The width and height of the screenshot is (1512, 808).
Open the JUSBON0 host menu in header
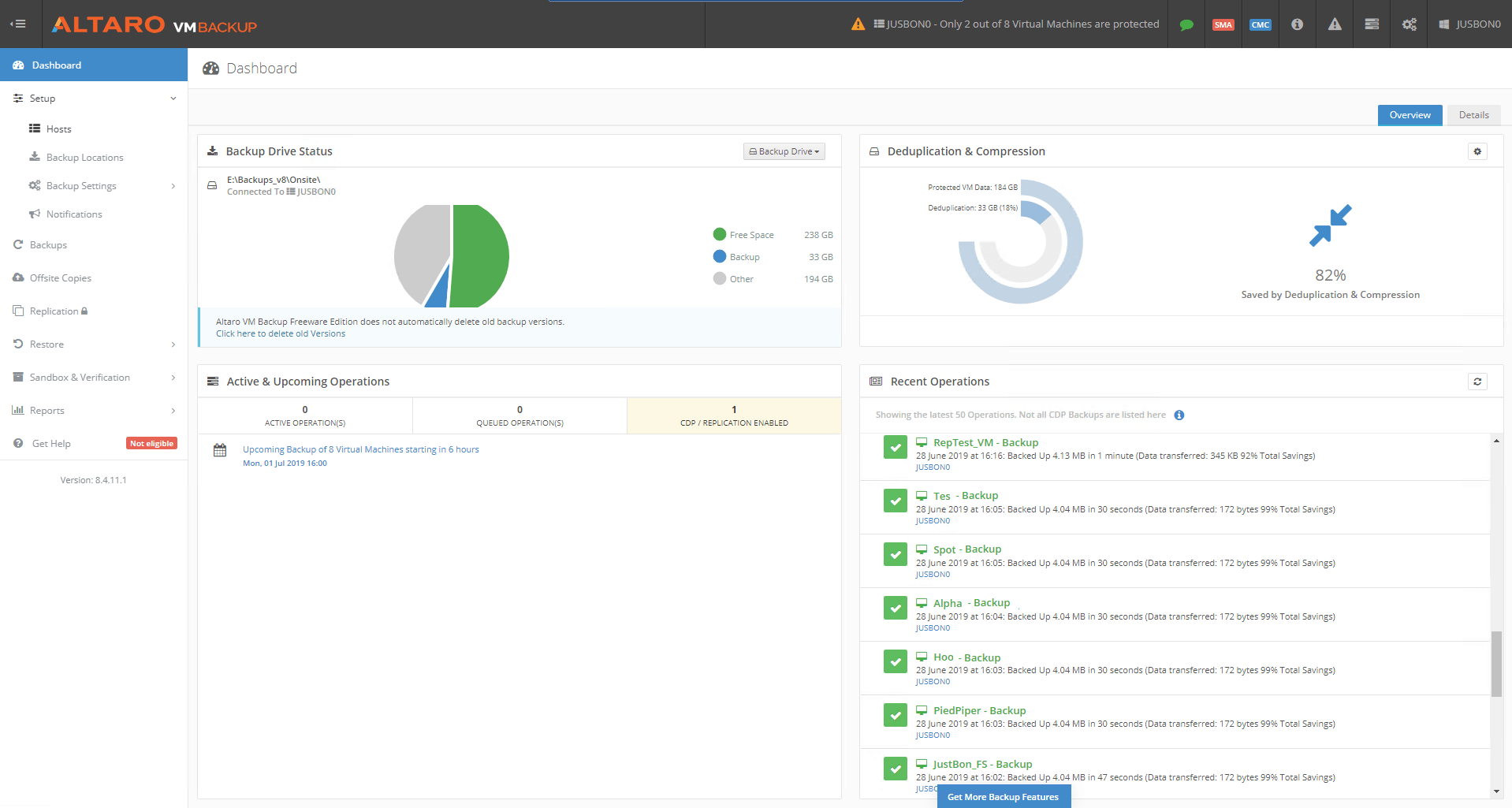click(x=1469, y=24)
